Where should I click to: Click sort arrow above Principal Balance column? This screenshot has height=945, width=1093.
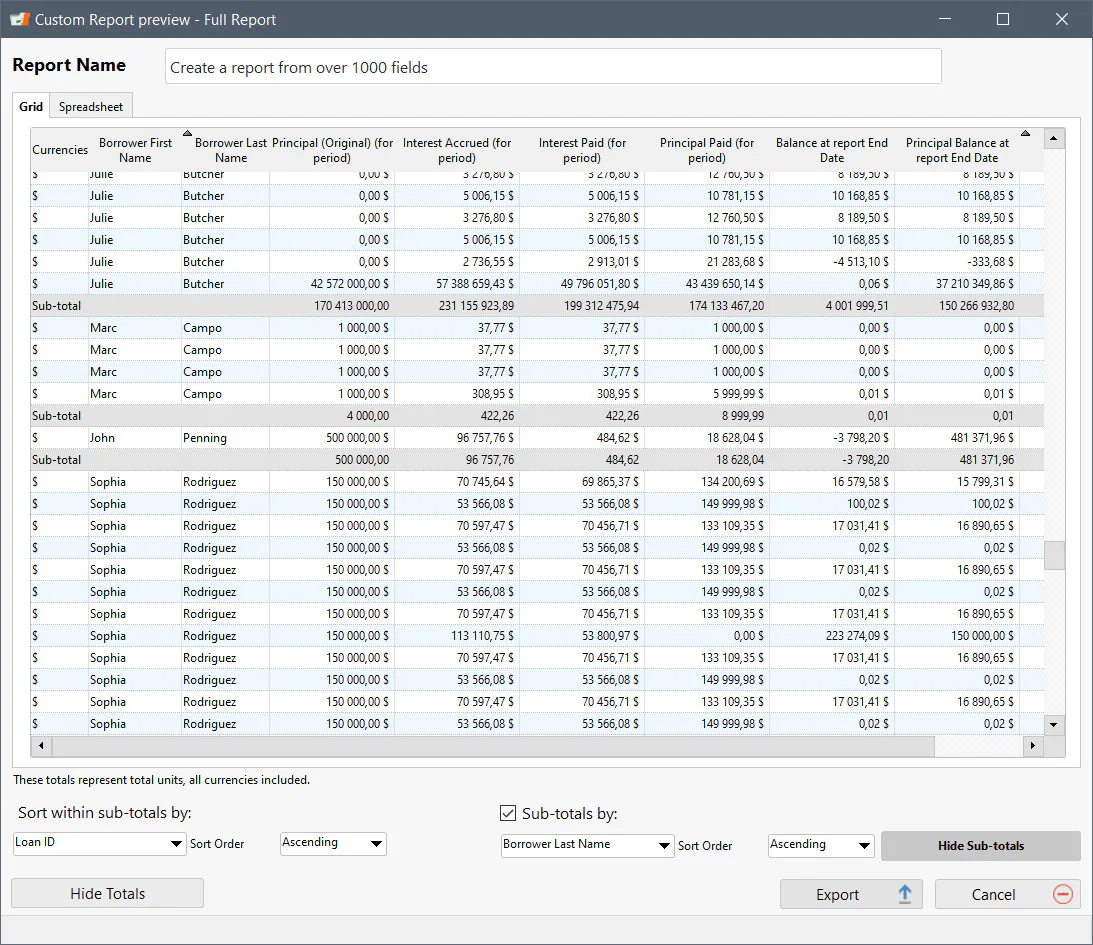pos(1025,133)
